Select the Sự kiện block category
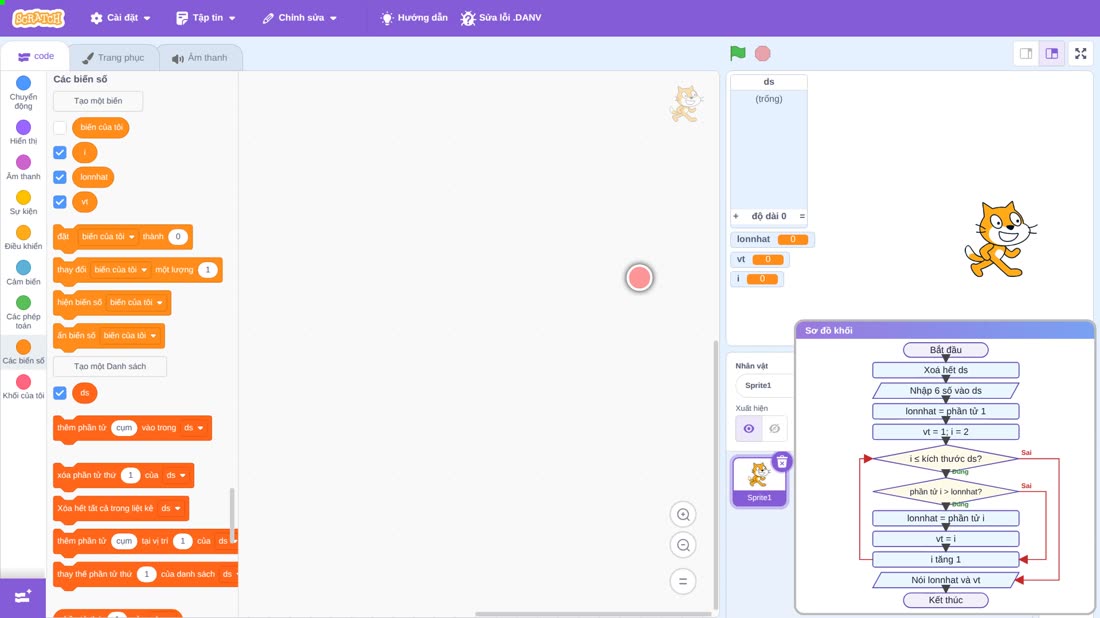This screenshot has height=618, width=1100. point(23,202)
